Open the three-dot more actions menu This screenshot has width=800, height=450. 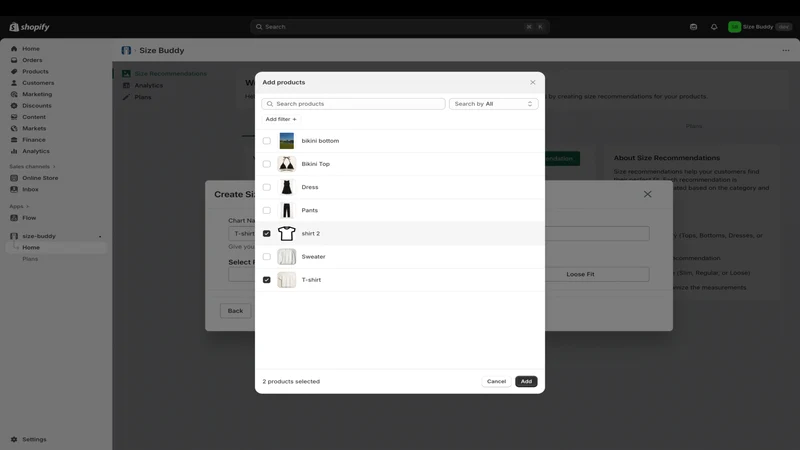(786, 51)
